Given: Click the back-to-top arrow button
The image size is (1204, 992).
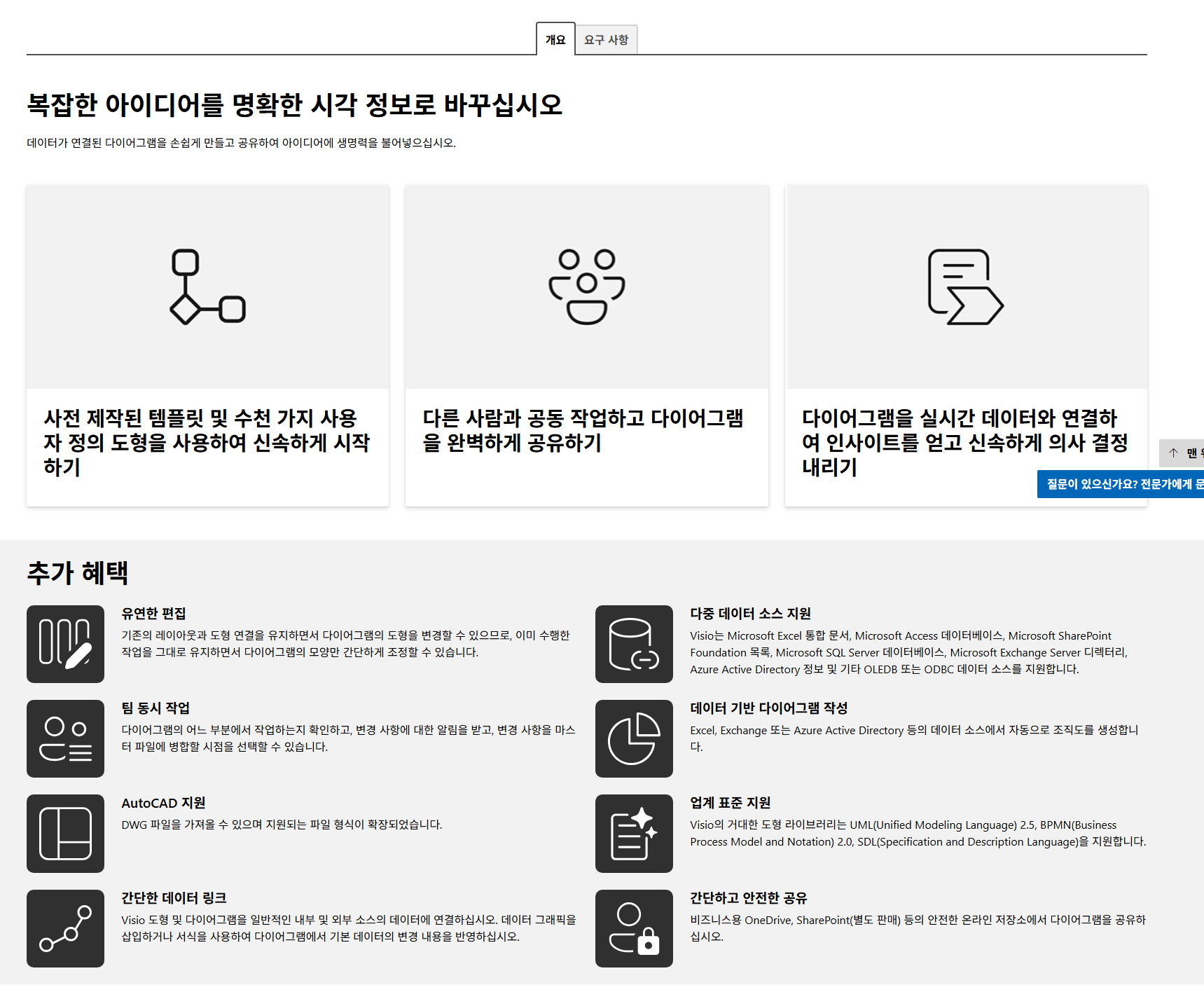Looking at the screenshot, I should click(x=1182, y=453).
